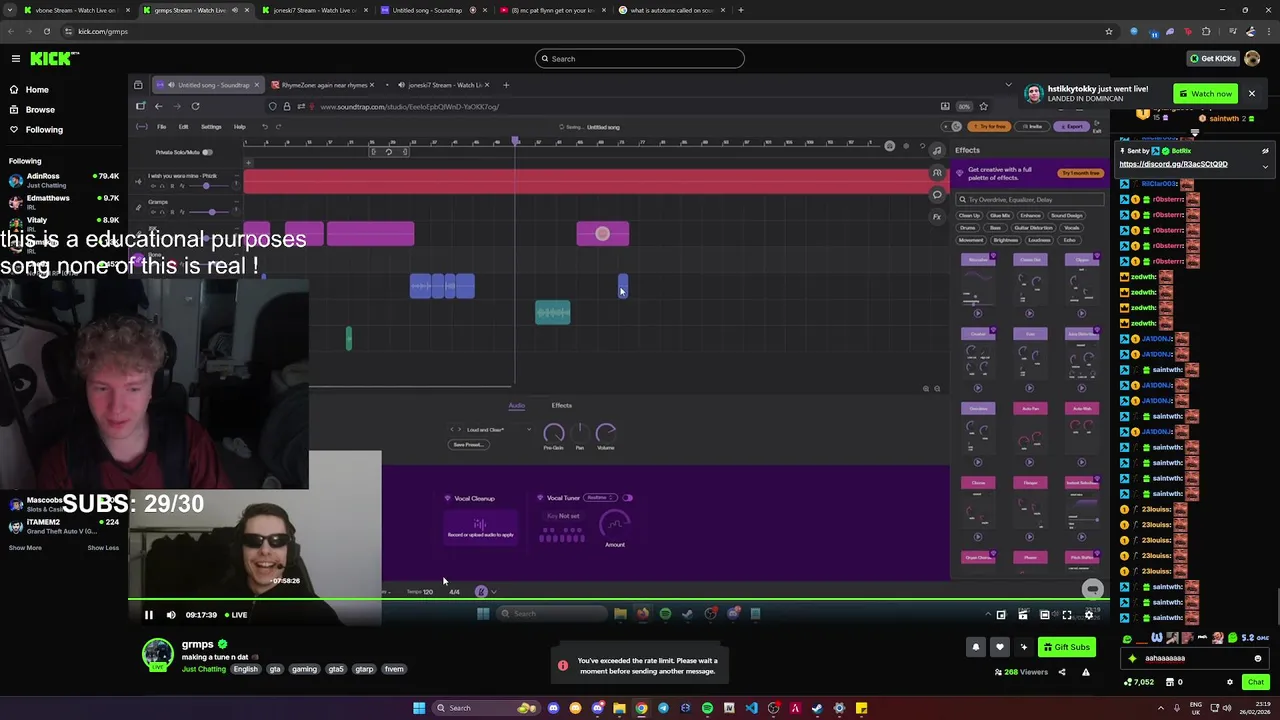Report stream using warning triangle icon
The height and width of the screenshot is (720, 1280).
(x=1086, y=672)
